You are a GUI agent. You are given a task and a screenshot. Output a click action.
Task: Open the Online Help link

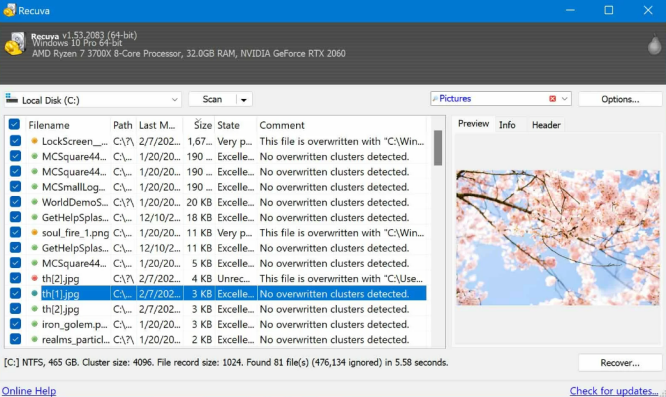point(29,391)
